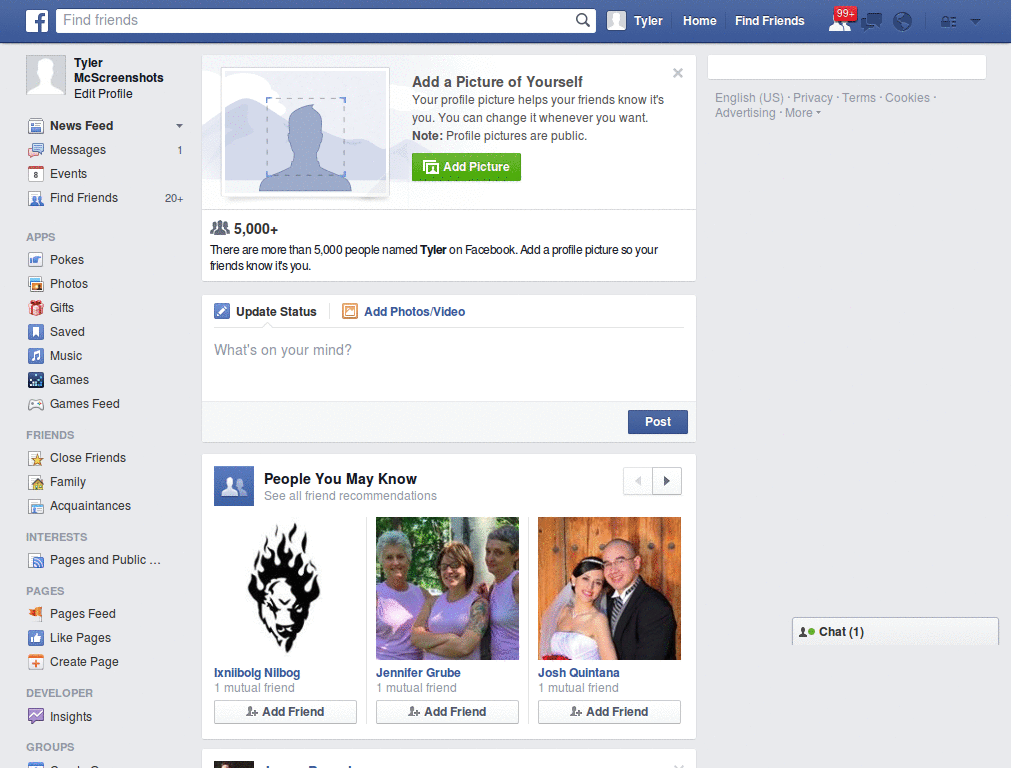
Task: Open Jennifer Grube's photo thumbnail
Action: (447, 588)
